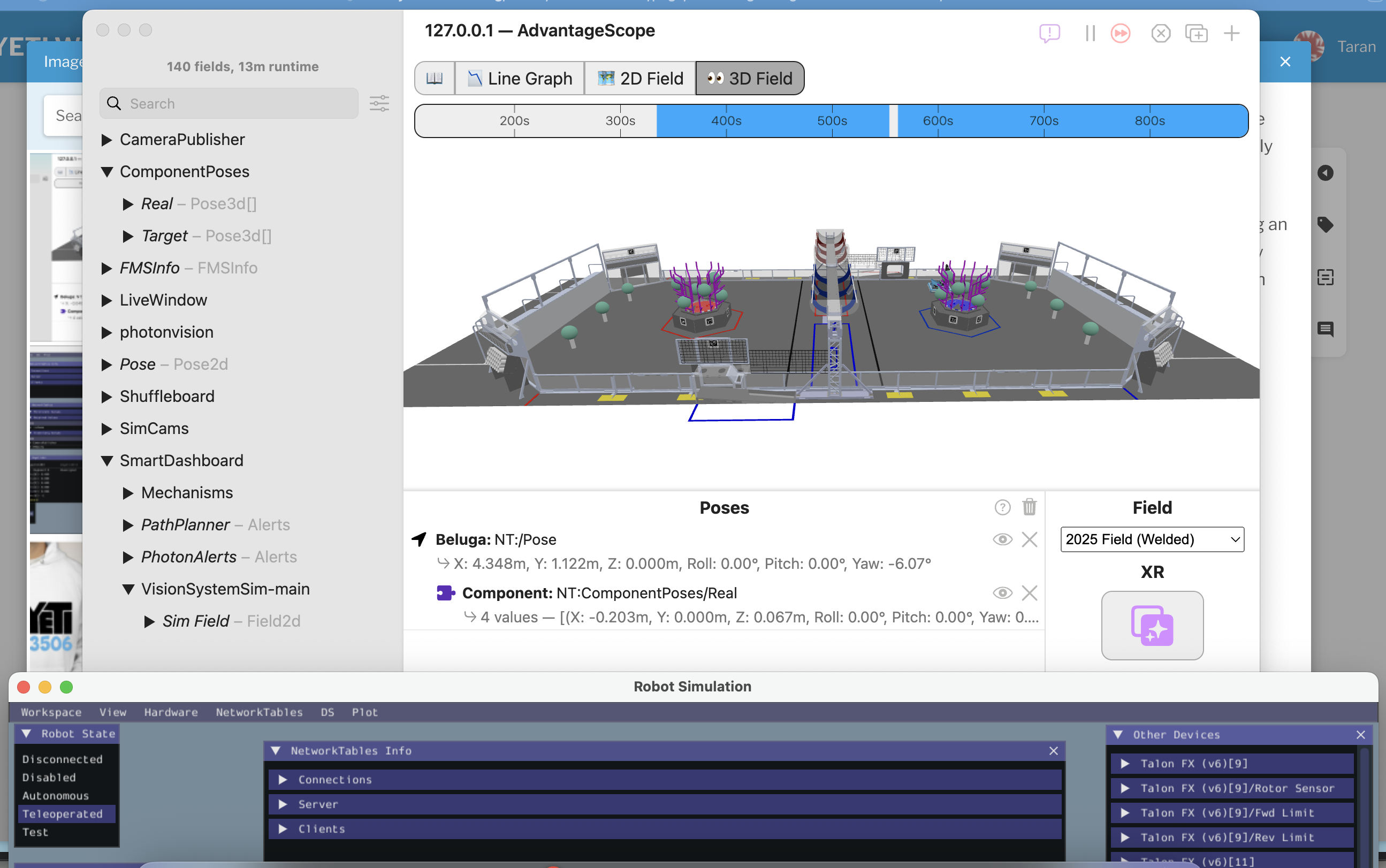This screenshot has width=1386, height=868.
Task: Collapse the SmartDashboard tree node
Action: point(106,460)
